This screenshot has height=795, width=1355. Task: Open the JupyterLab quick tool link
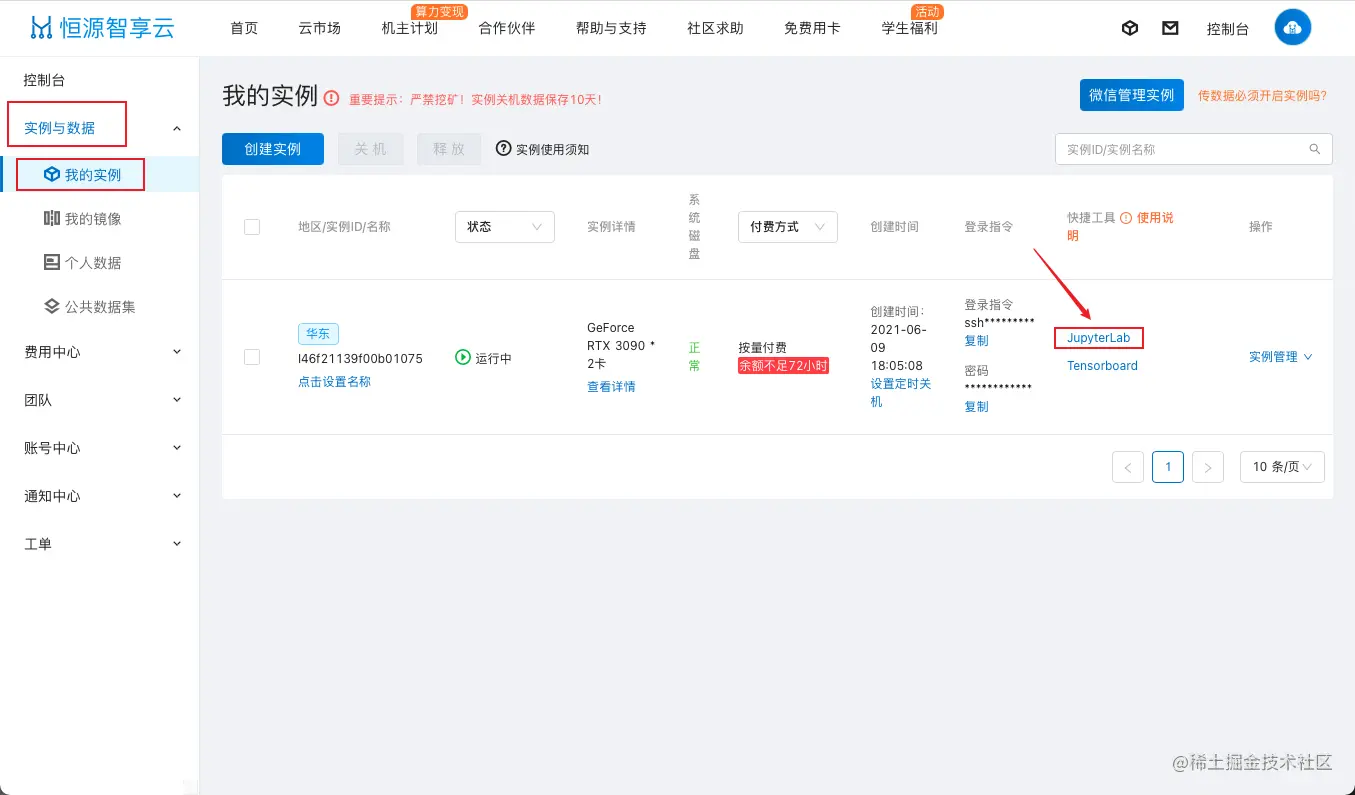(1099, 338)
